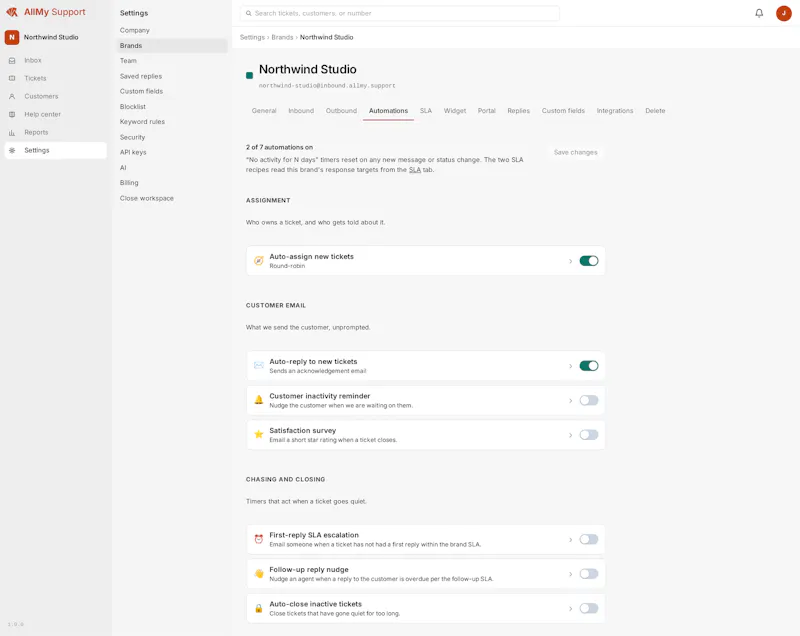The width and height of the screenshot is (800, 636).
Task: Click the compass icon for Auto-assign
Action: tap(259, 261)
